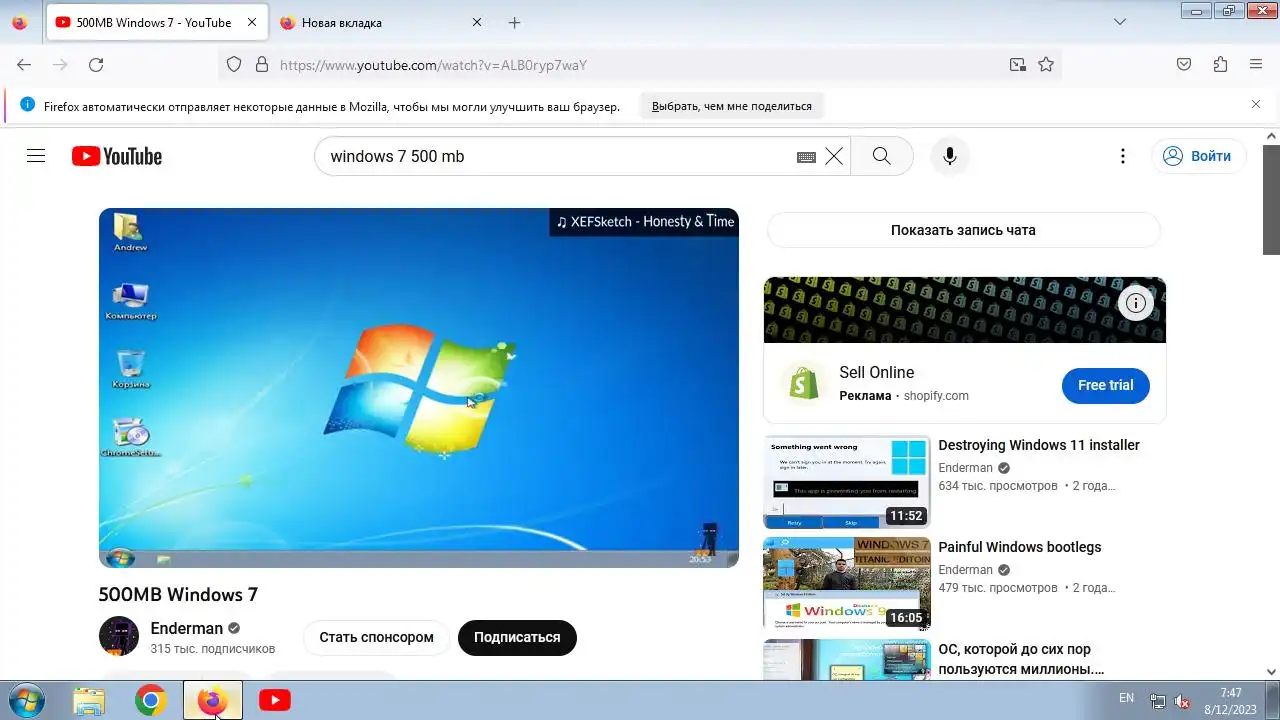The width and height of the screenshot is (1280, 720).
Task: Open the YouTube hamburger guide menu
Action: [x=36, y=156]
